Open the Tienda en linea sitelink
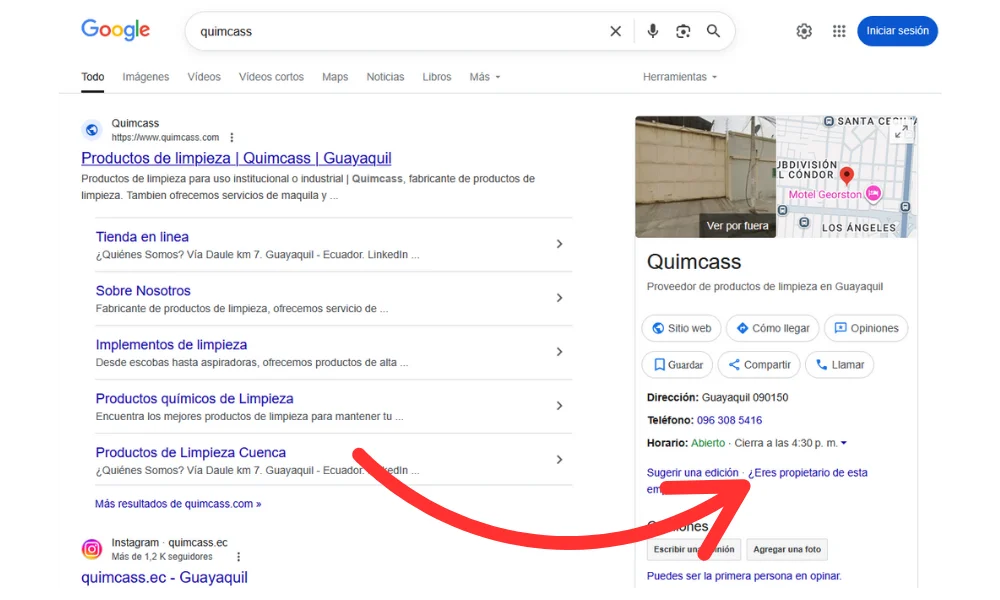The image size is (1000, 600). tap(142, 237)
